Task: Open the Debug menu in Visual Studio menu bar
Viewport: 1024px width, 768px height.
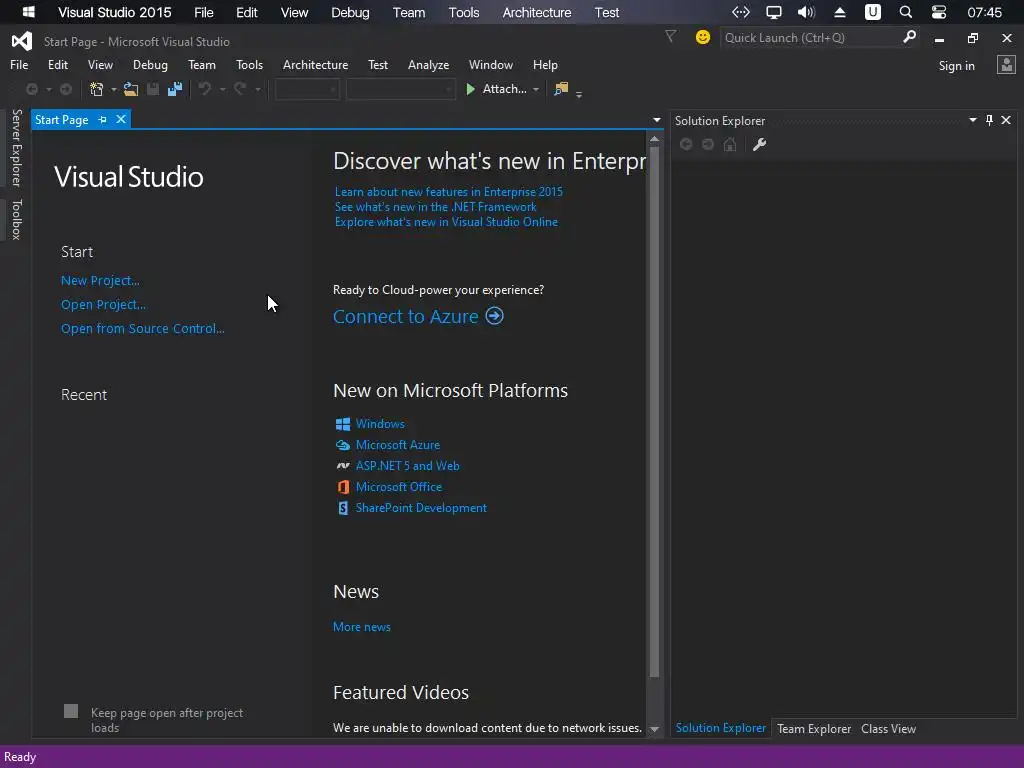Action: point(150,65)
